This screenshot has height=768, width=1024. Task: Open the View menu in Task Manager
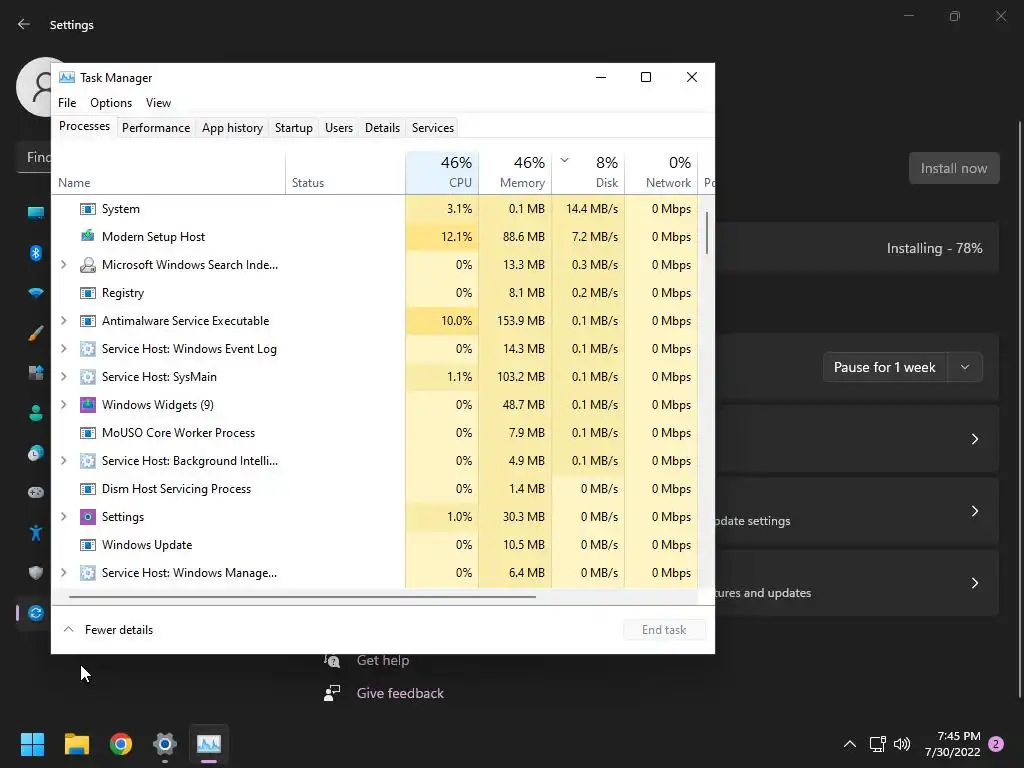pyautogui.click(x=158, y=103)
